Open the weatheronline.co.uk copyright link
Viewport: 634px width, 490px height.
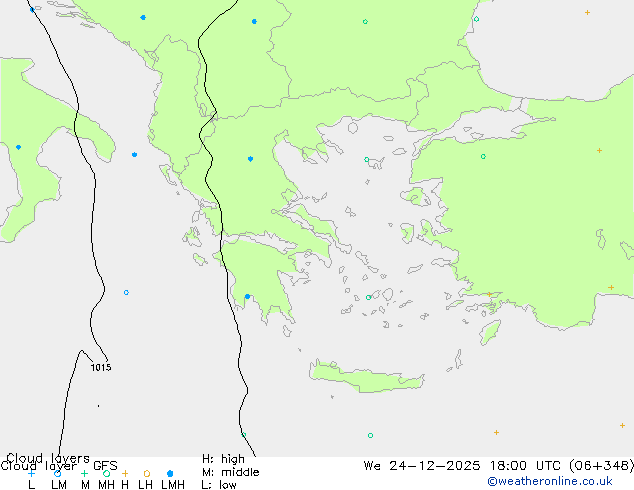[x=550, y=481]
